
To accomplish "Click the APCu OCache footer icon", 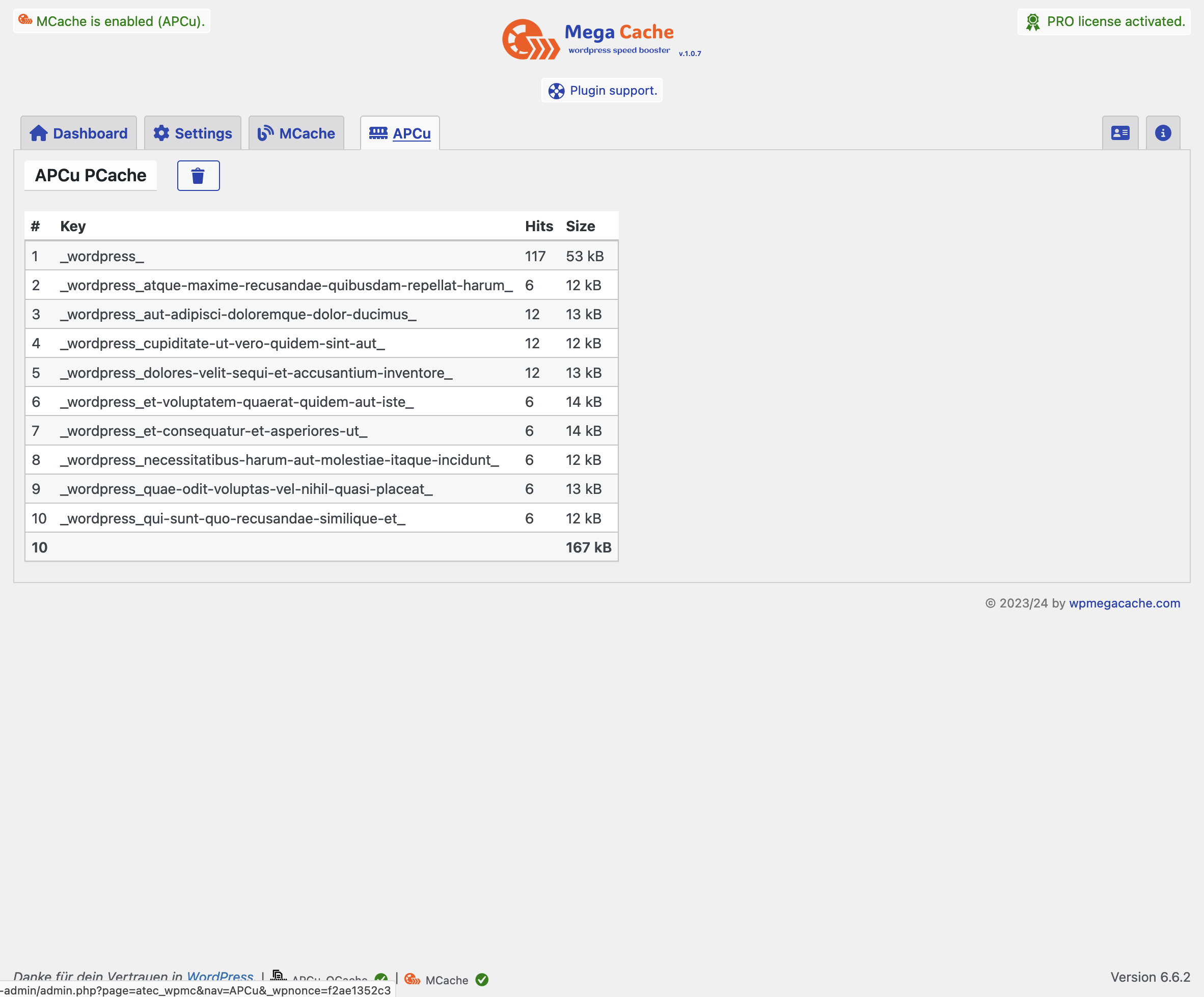I will tap(278, 976).
